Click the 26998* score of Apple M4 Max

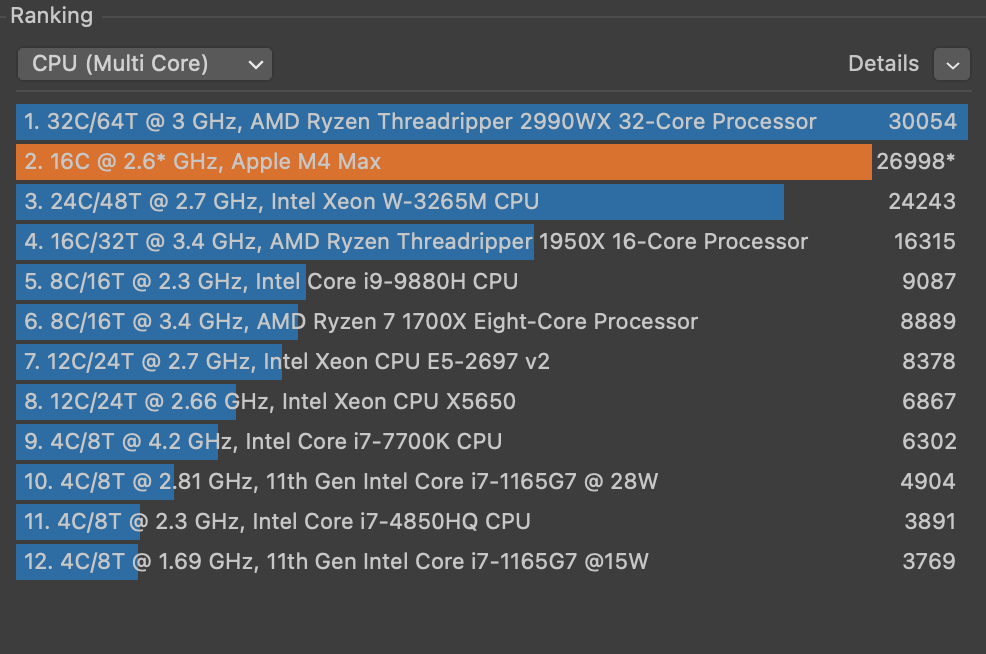pos(916,162)
